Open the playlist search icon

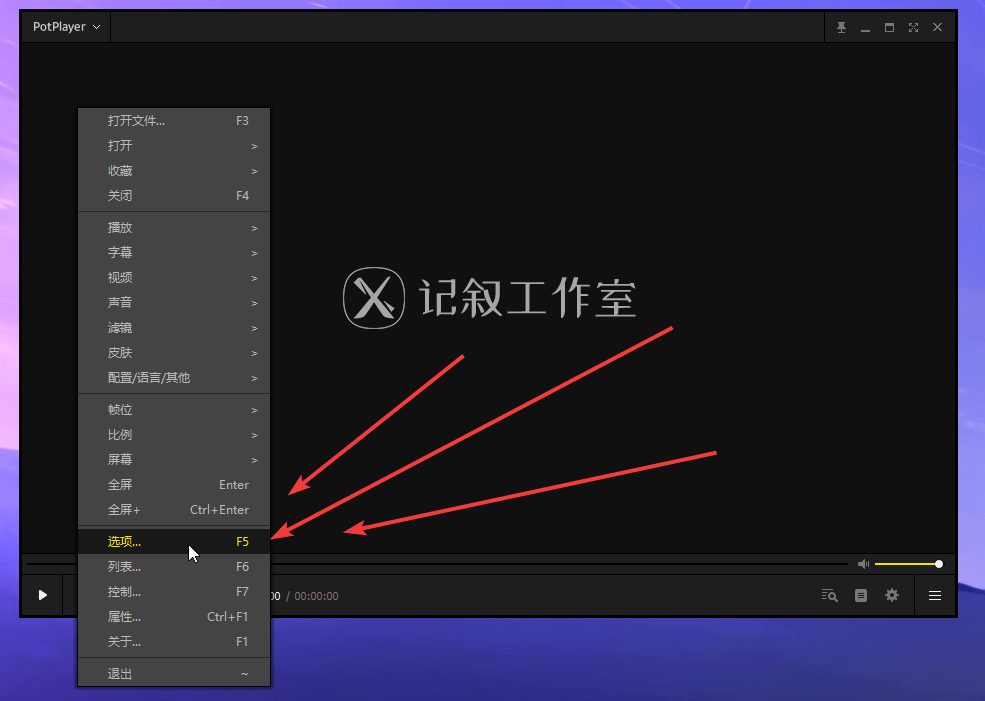coord(829,595)
